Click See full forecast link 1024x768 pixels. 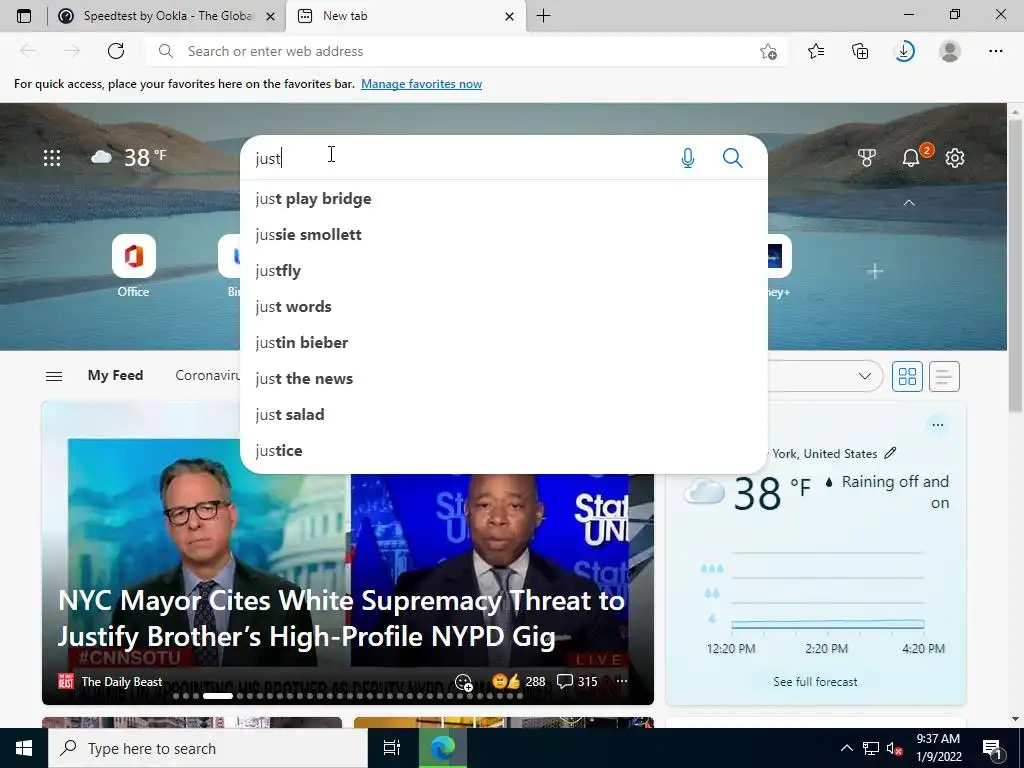click(815, 682)
